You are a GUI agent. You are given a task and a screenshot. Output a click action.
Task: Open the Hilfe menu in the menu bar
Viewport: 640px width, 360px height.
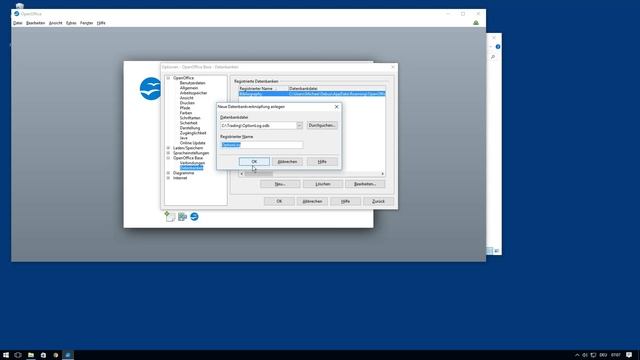(x=101, y=23)
